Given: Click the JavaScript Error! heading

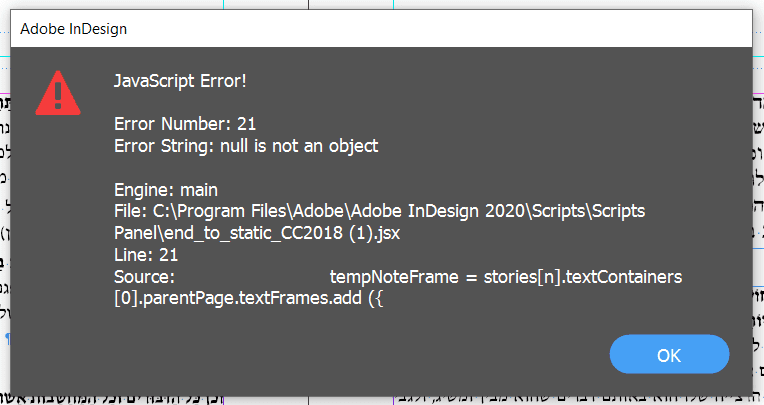Looking at the screenshot, I should (x=180, y=80).
